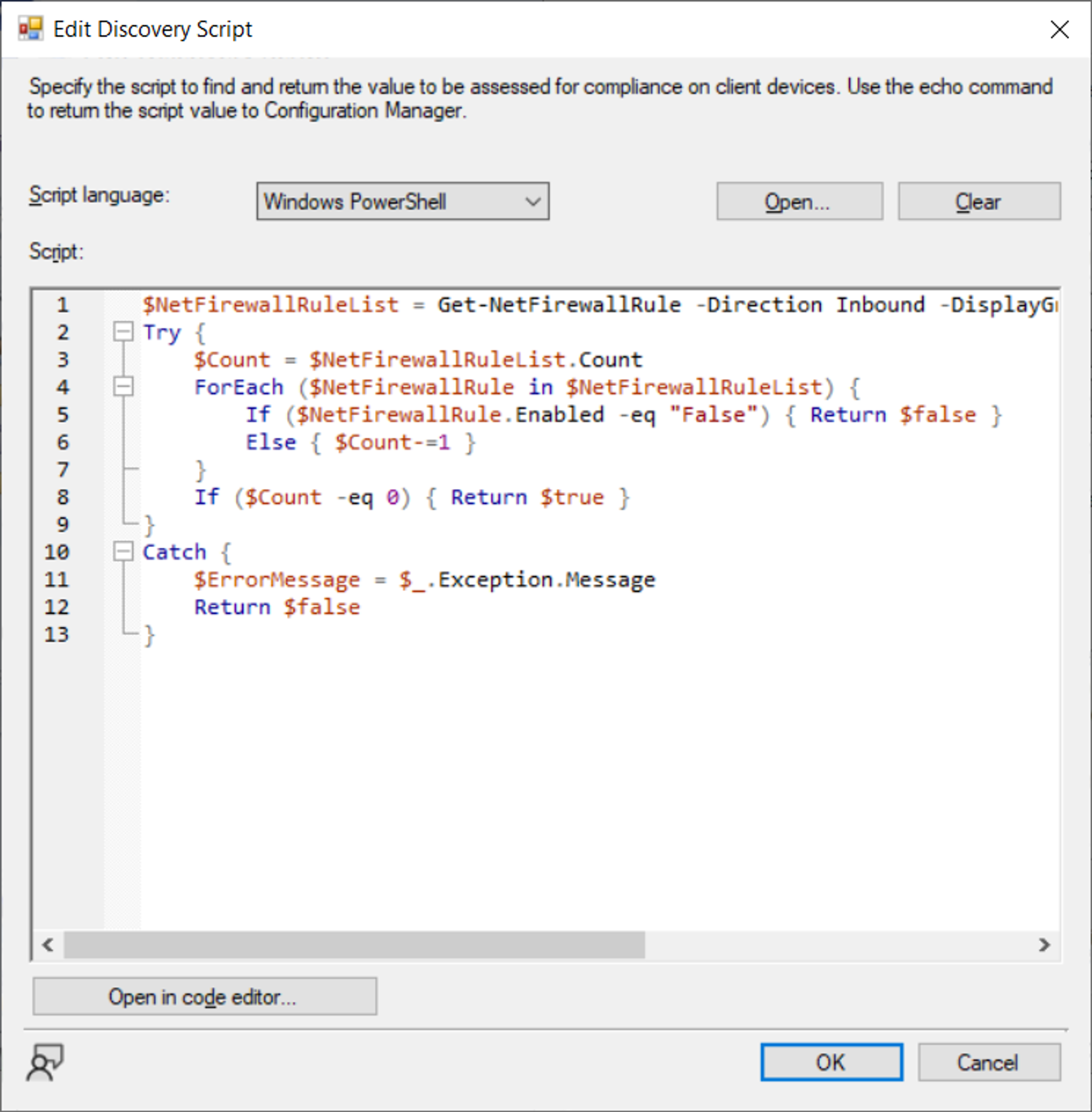Click $ErrorMessage variable on line 11

[x=277, y=580]
